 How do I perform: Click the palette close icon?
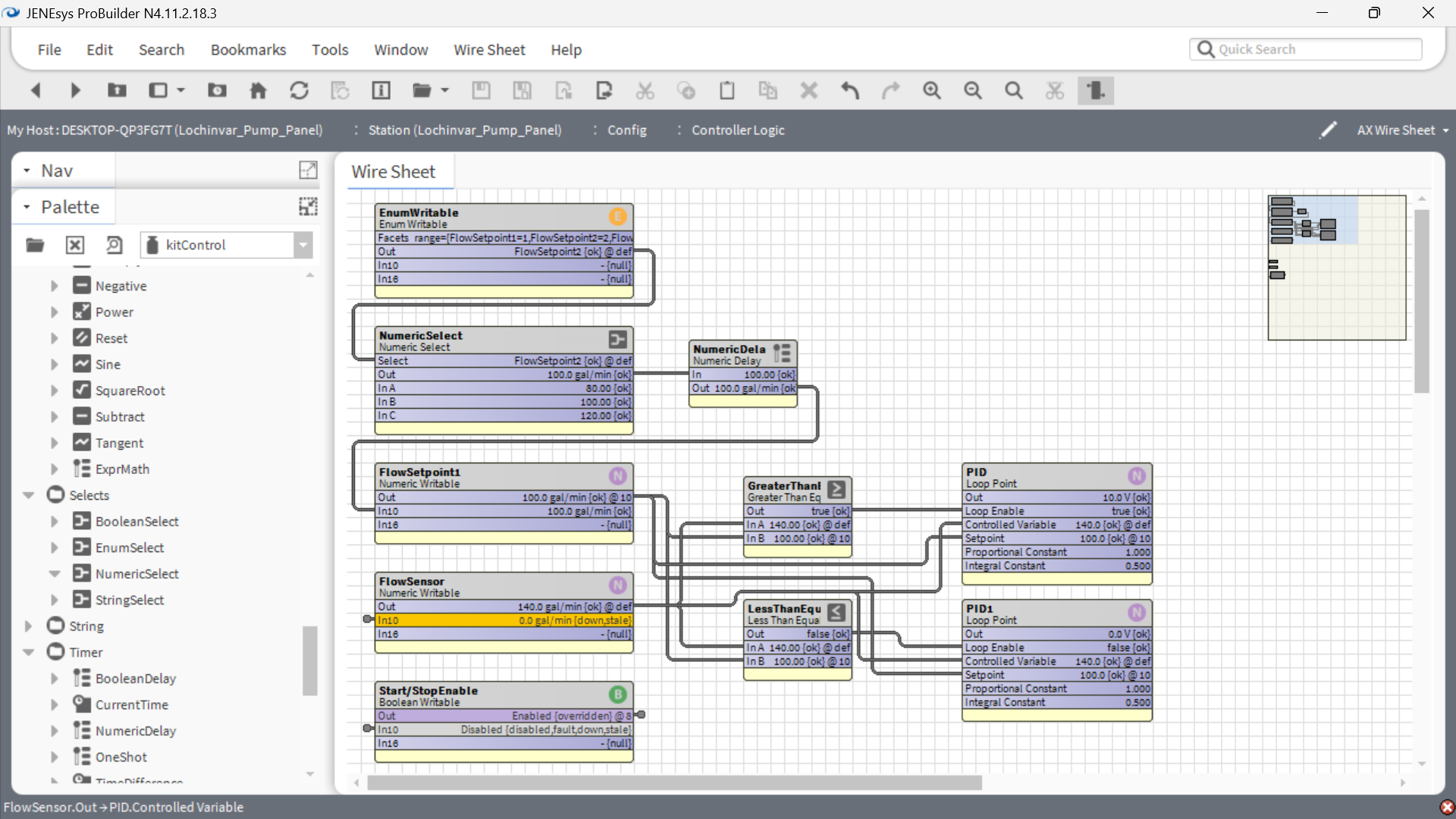click(x=74, y=245)
